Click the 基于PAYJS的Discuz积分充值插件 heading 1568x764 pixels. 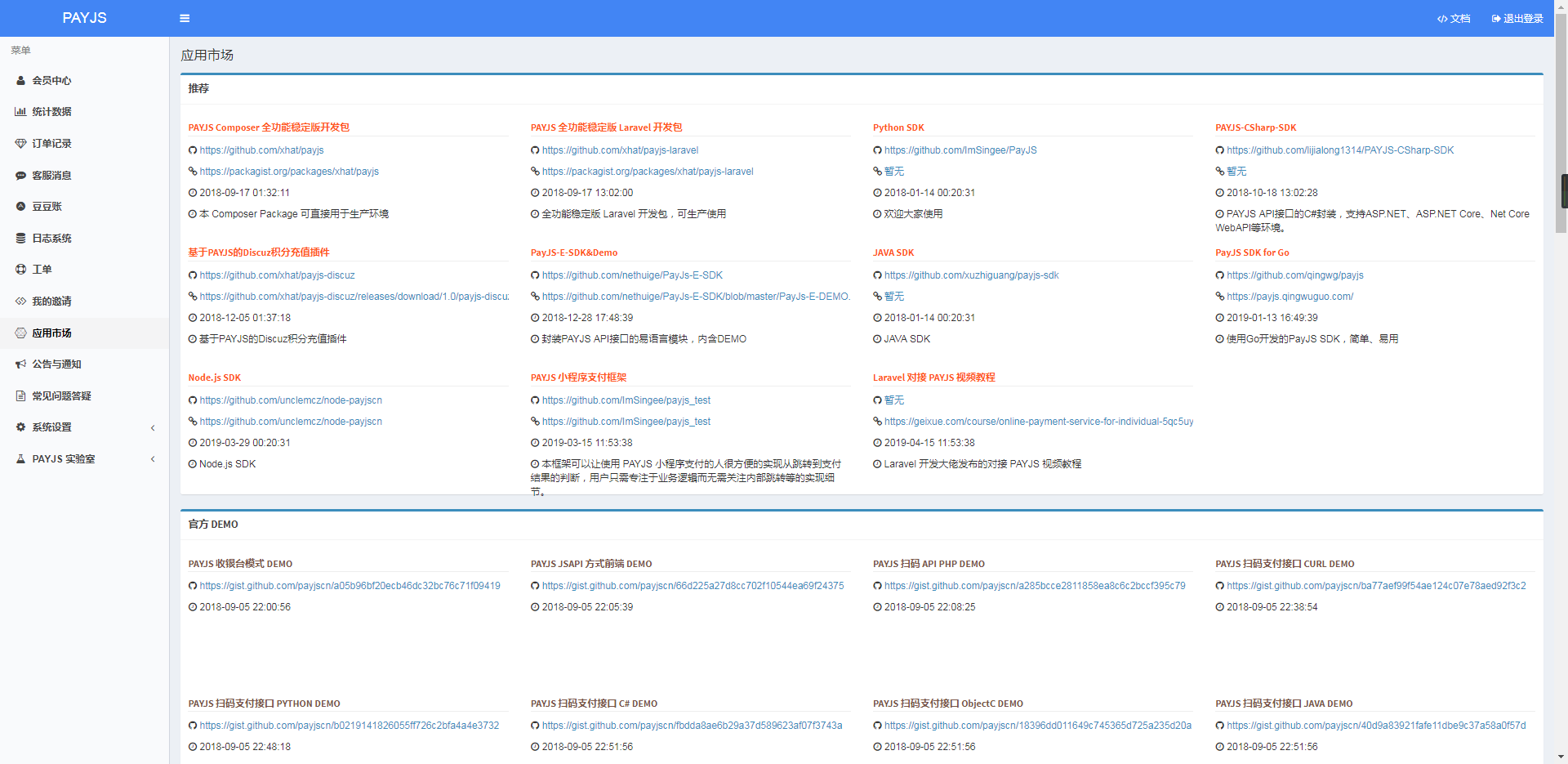pyautogui.click(x=259, y=252)
